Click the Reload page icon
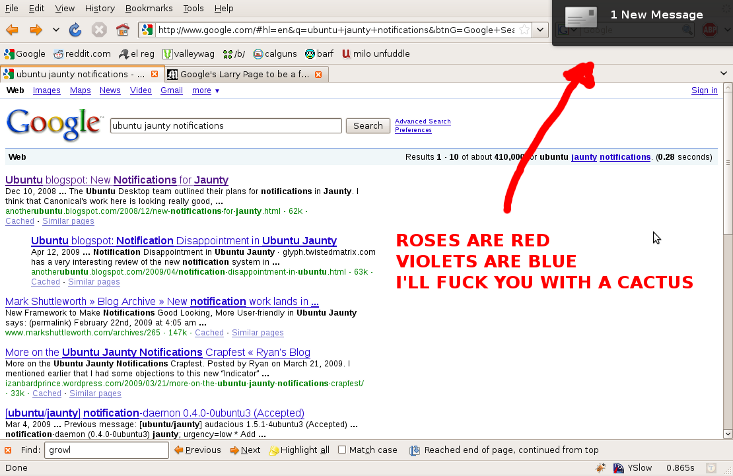This screenshot has height=476, width=733. (77, 30)
